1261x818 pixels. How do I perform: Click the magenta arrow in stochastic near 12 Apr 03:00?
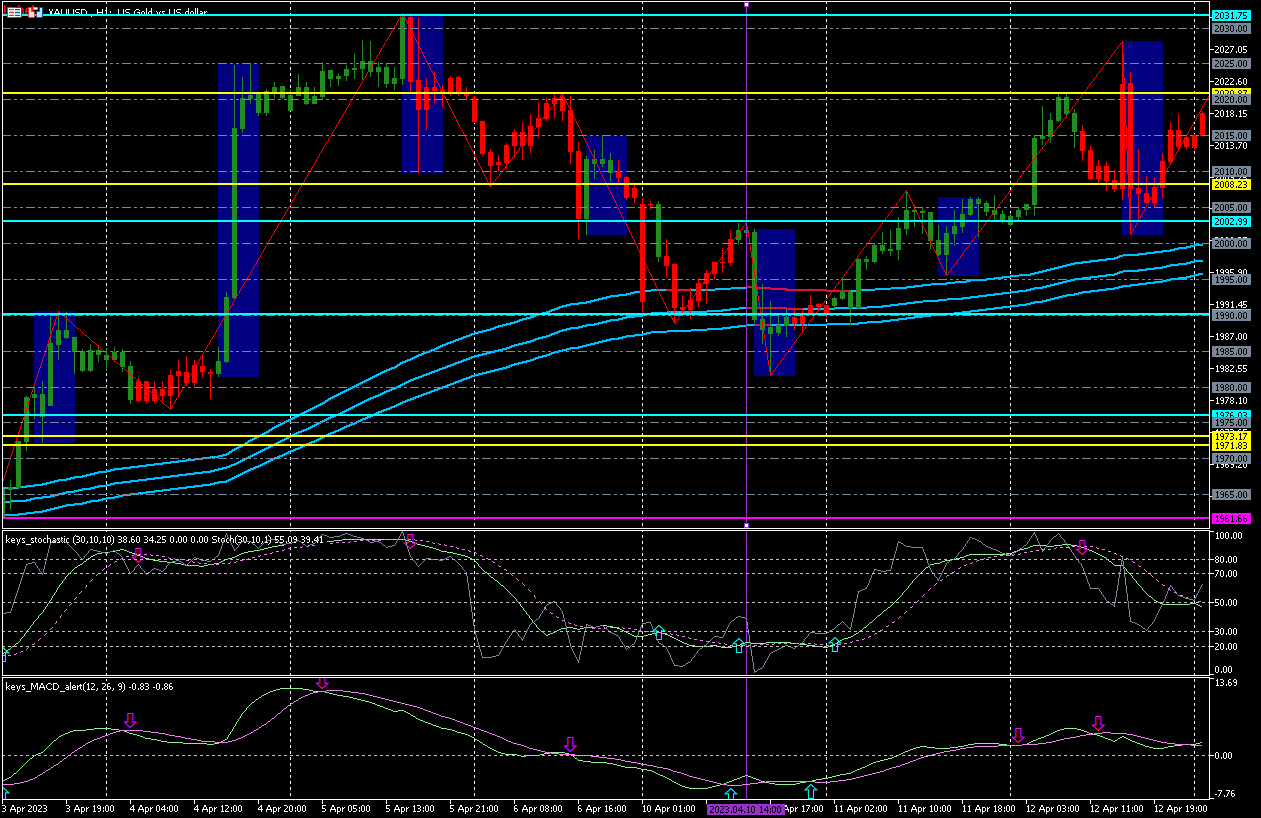pos(1081,548)
